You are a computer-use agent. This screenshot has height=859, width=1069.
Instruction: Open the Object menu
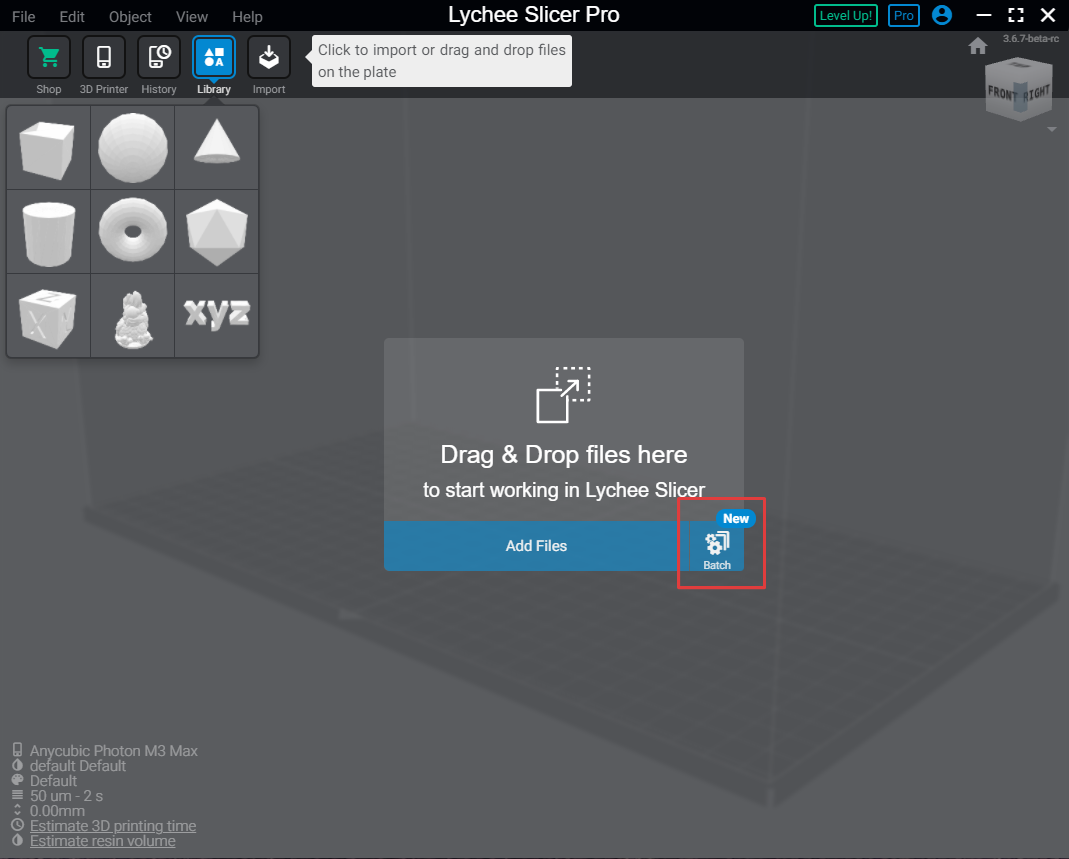(130, 16)
